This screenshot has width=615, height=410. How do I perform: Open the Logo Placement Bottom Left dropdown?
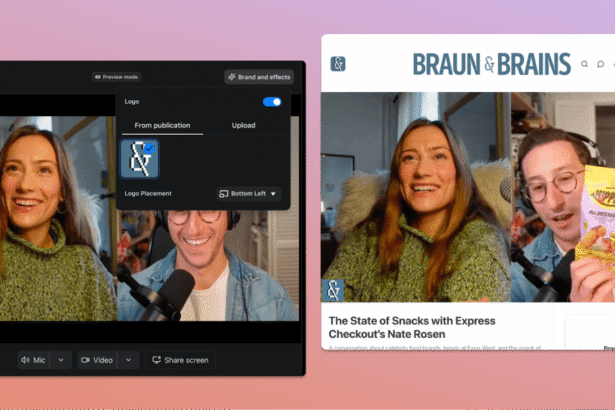coord(249,193)
